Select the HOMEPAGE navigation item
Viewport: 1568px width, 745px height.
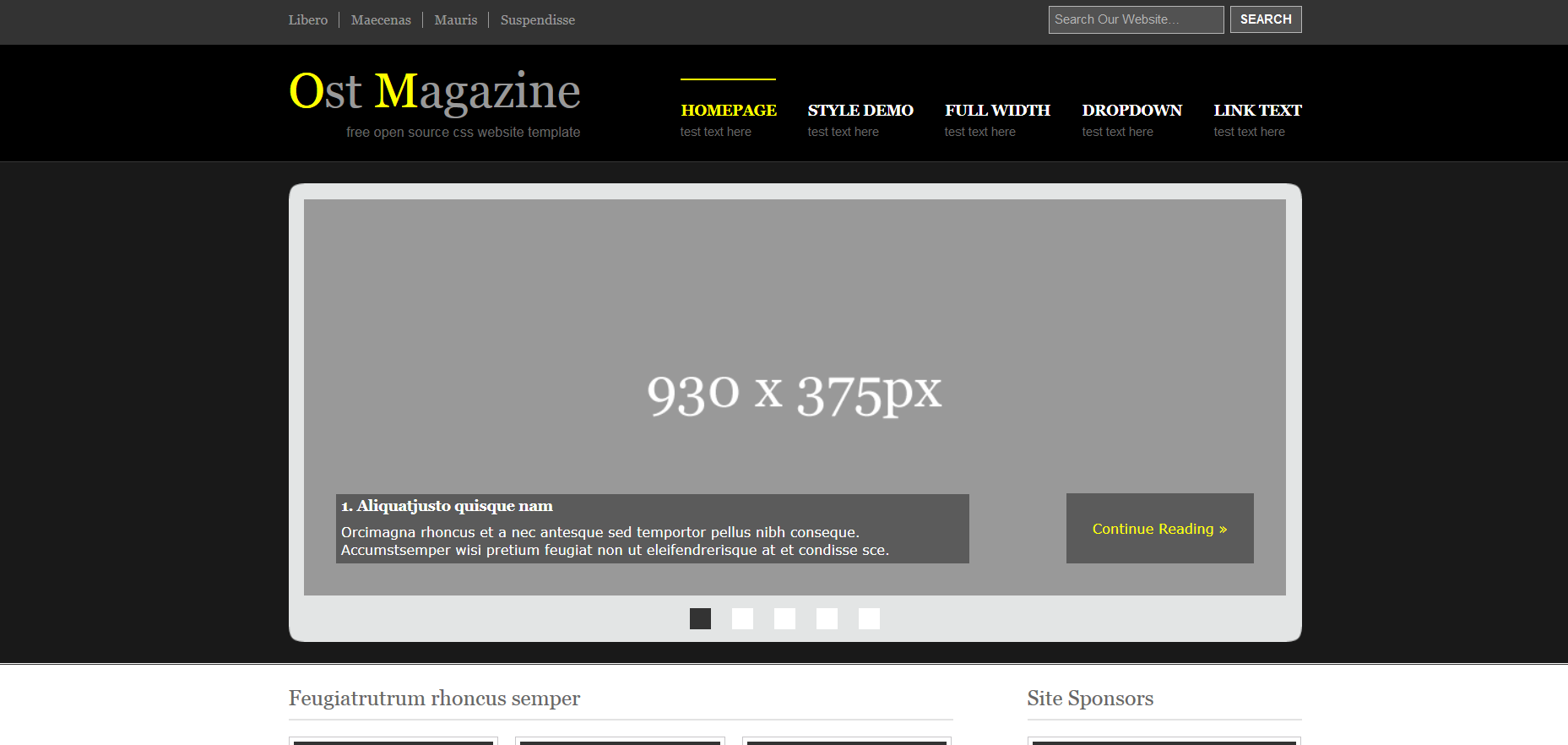(x=728, y=111)
